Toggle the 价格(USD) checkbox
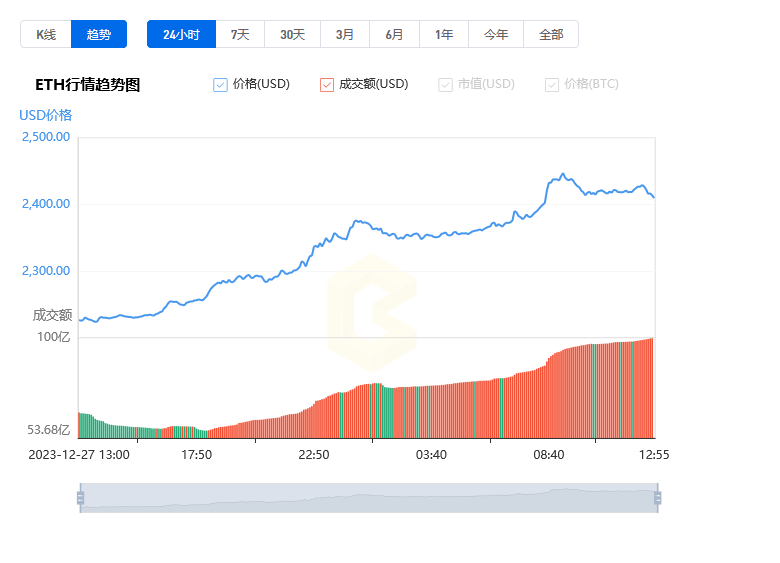The width and height of the screenshot is (780, 563). click(x=220, y=85)
